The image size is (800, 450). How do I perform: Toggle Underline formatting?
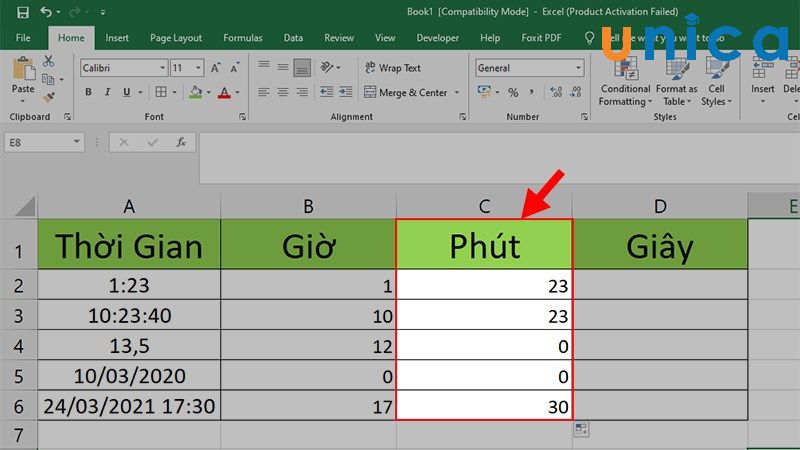coord(126,92)
